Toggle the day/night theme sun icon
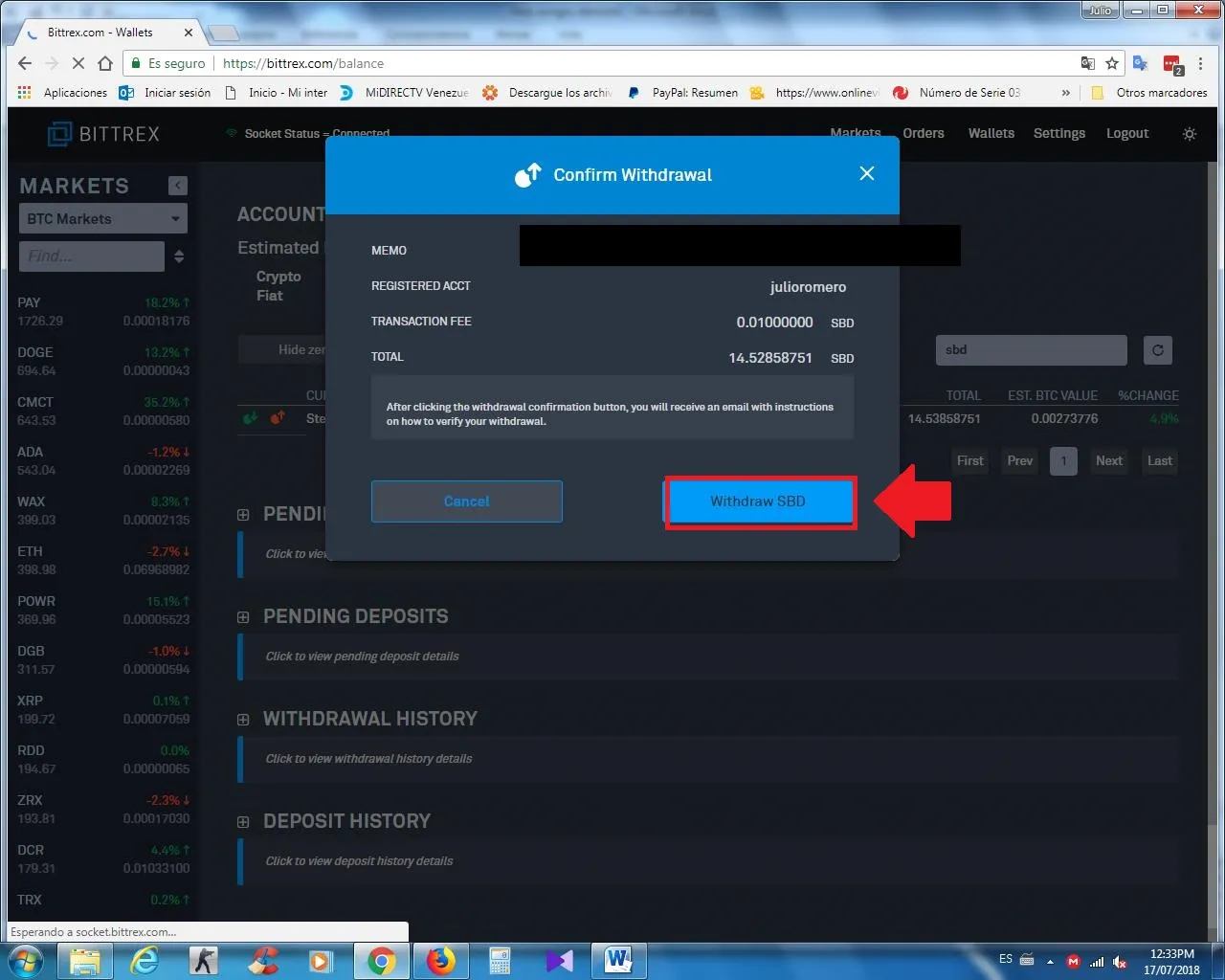This screenshot has height=980, width=1225. click(1190, 134)
